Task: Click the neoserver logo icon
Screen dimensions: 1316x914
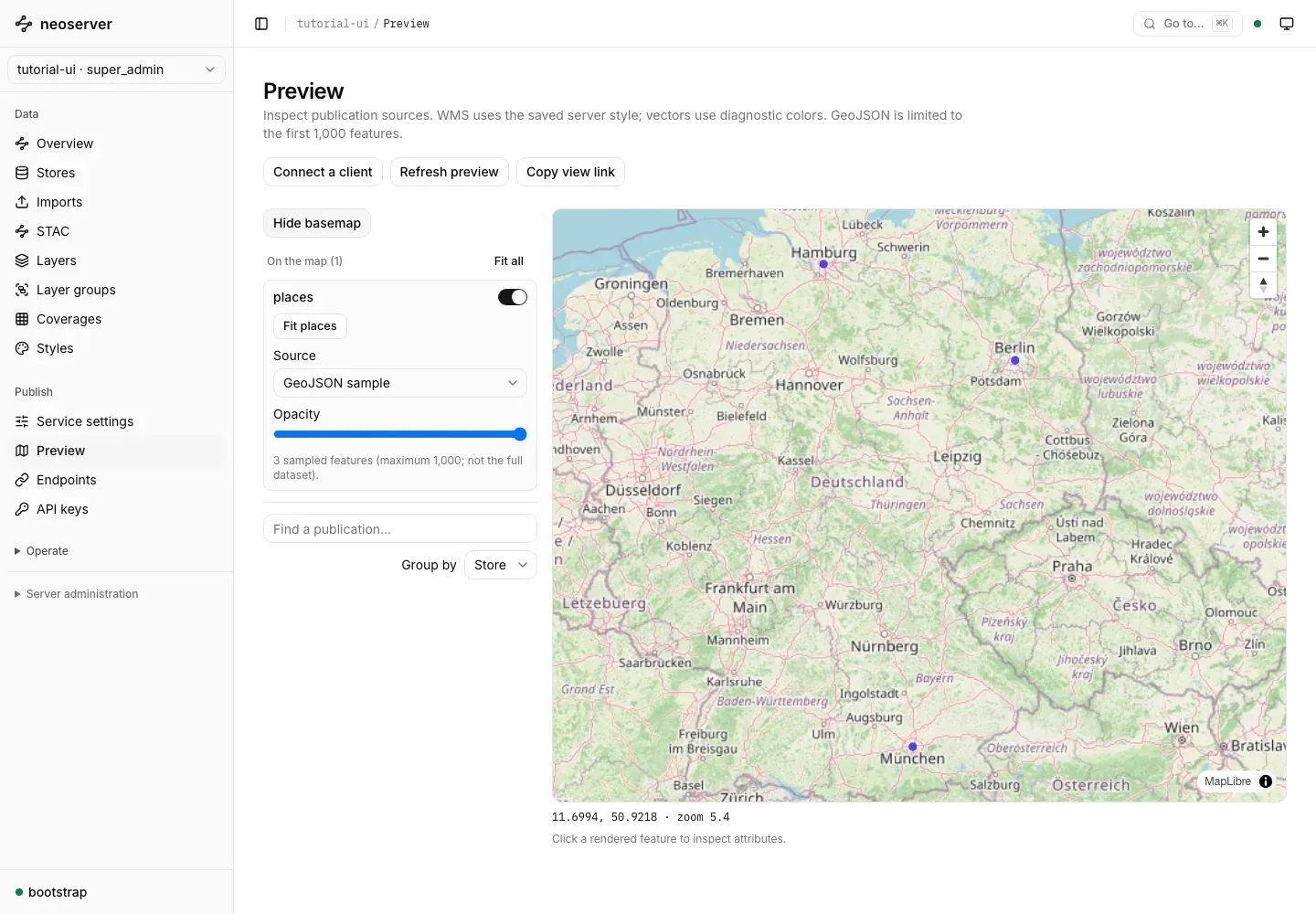Action: (x=24, y=25)
